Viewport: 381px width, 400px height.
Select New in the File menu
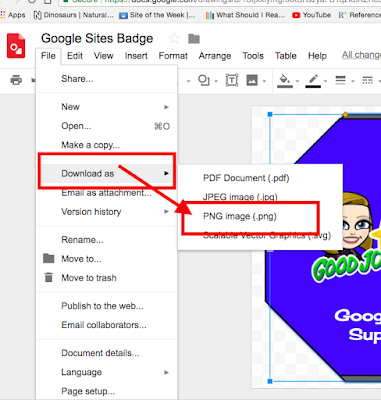pos(106,107)
